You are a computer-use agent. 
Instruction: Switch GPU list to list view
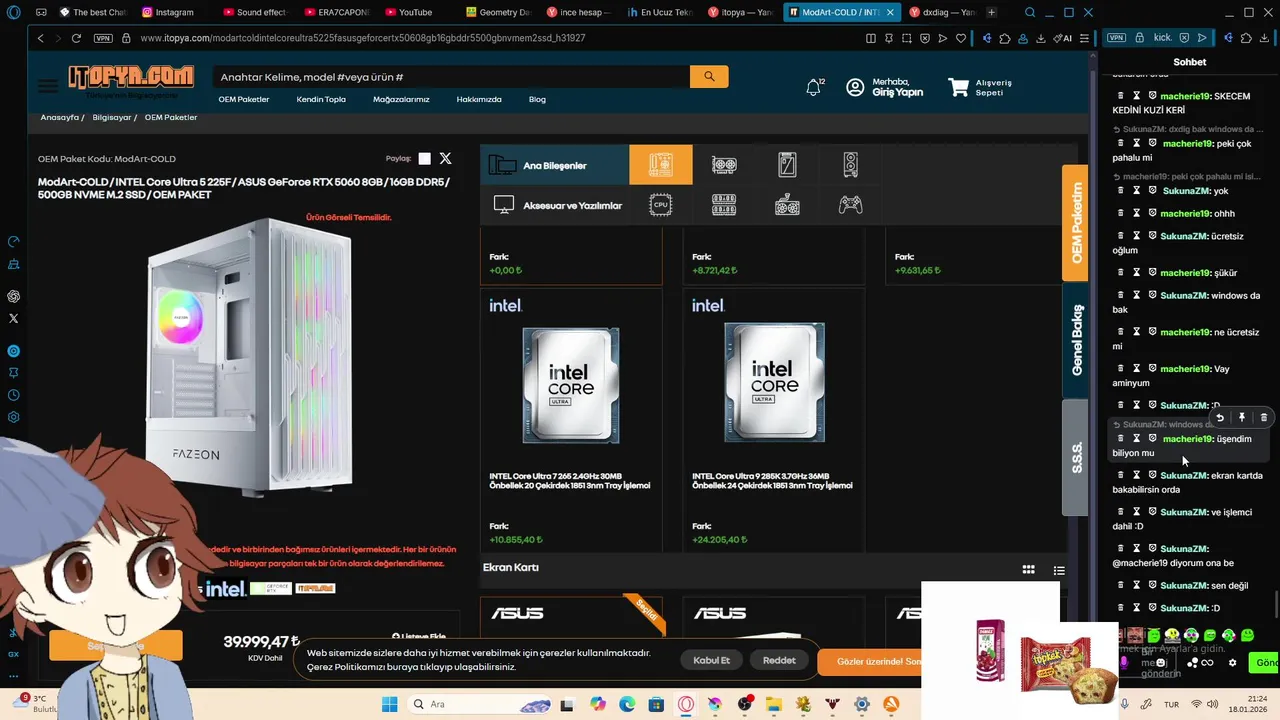(x=1059, y=570)
